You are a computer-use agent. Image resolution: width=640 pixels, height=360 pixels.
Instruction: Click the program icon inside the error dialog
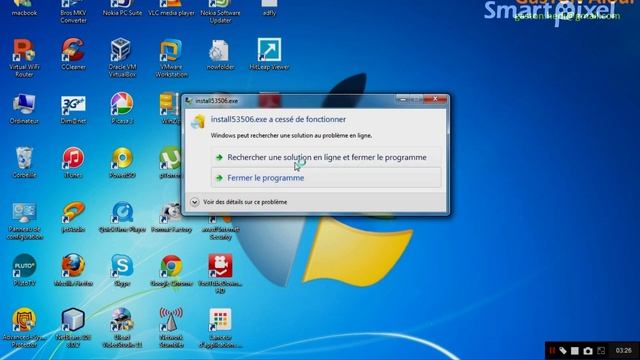pyautogui.click(x=198, y=122)
